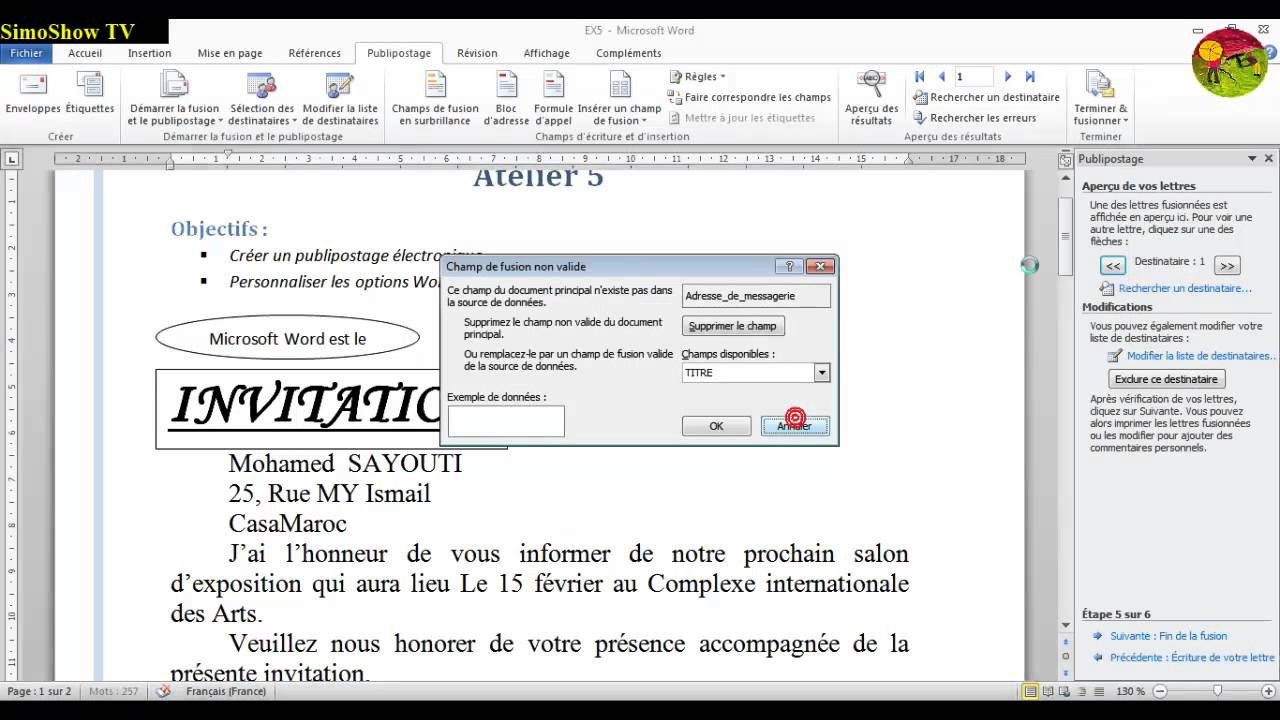Click Modifier la liste de destinataires icon
Image resolution: width=1280 pixels, height=720 pixels.
(340, 99)
